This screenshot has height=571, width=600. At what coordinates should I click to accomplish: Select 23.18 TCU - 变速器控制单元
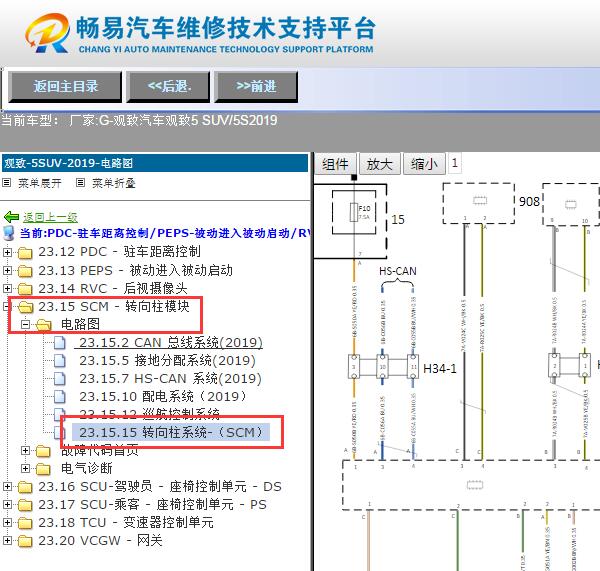126,522
